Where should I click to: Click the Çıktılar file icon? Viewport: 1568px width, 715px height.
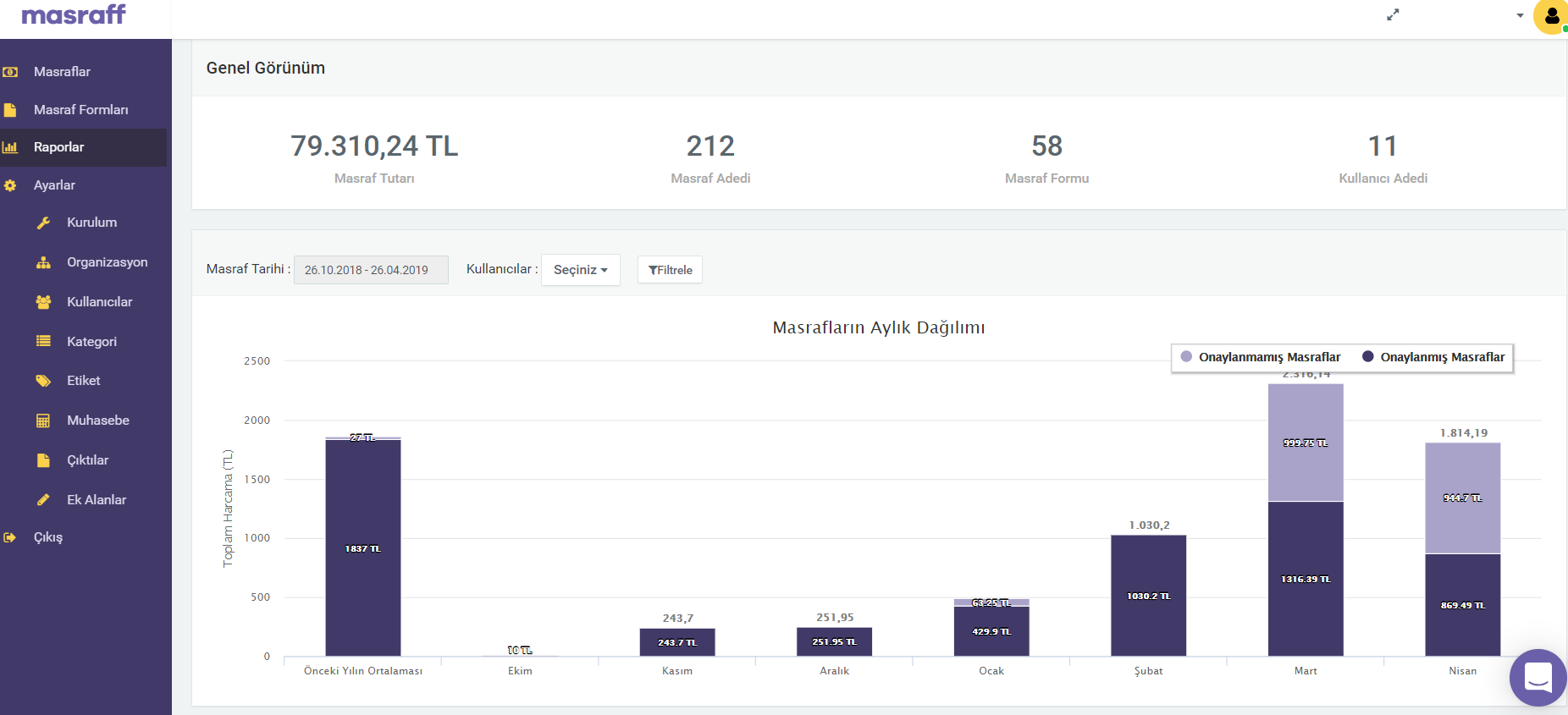43,460
